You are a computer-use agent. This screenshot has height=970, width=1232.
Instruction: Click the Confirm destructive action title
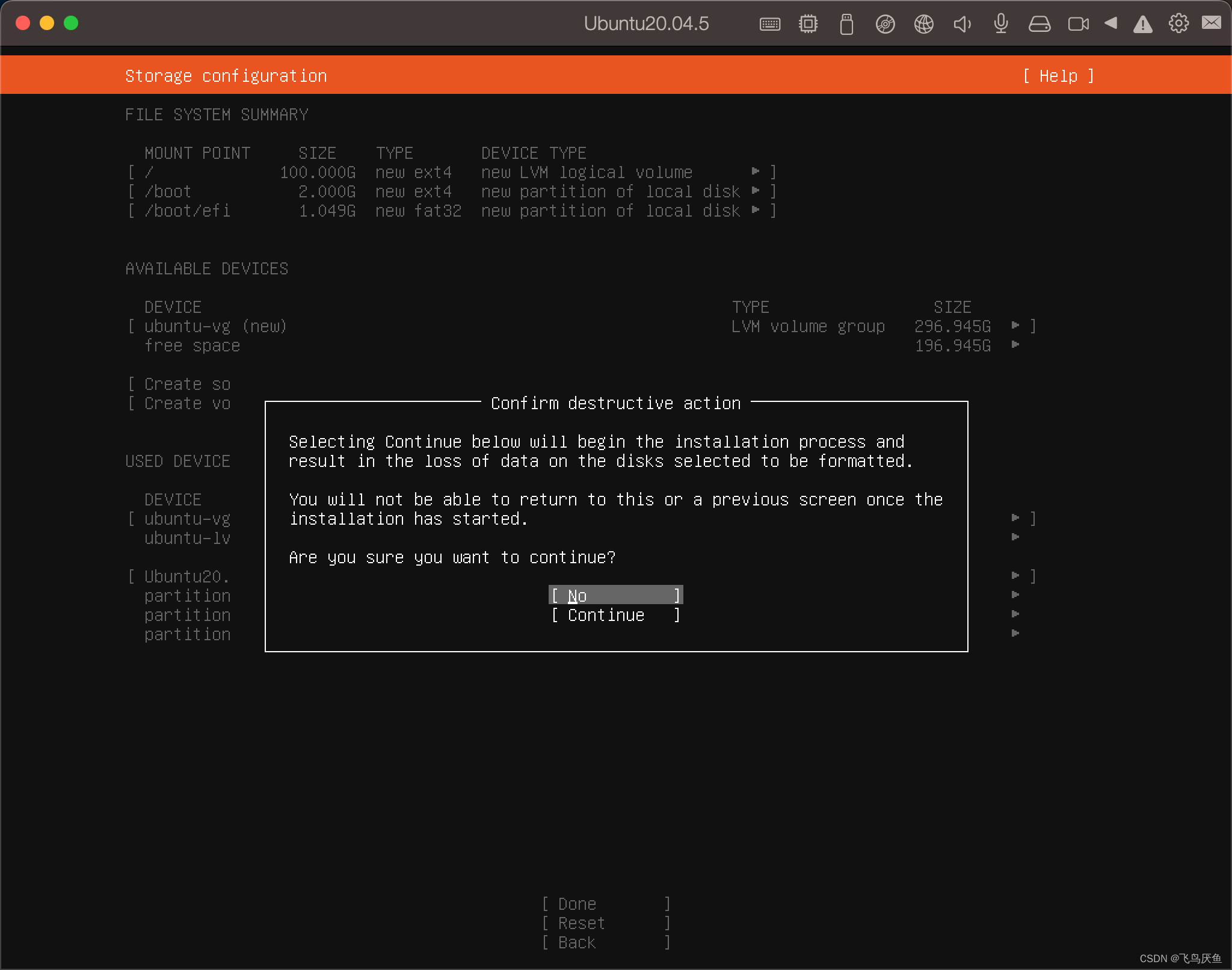tap(616, 403)
